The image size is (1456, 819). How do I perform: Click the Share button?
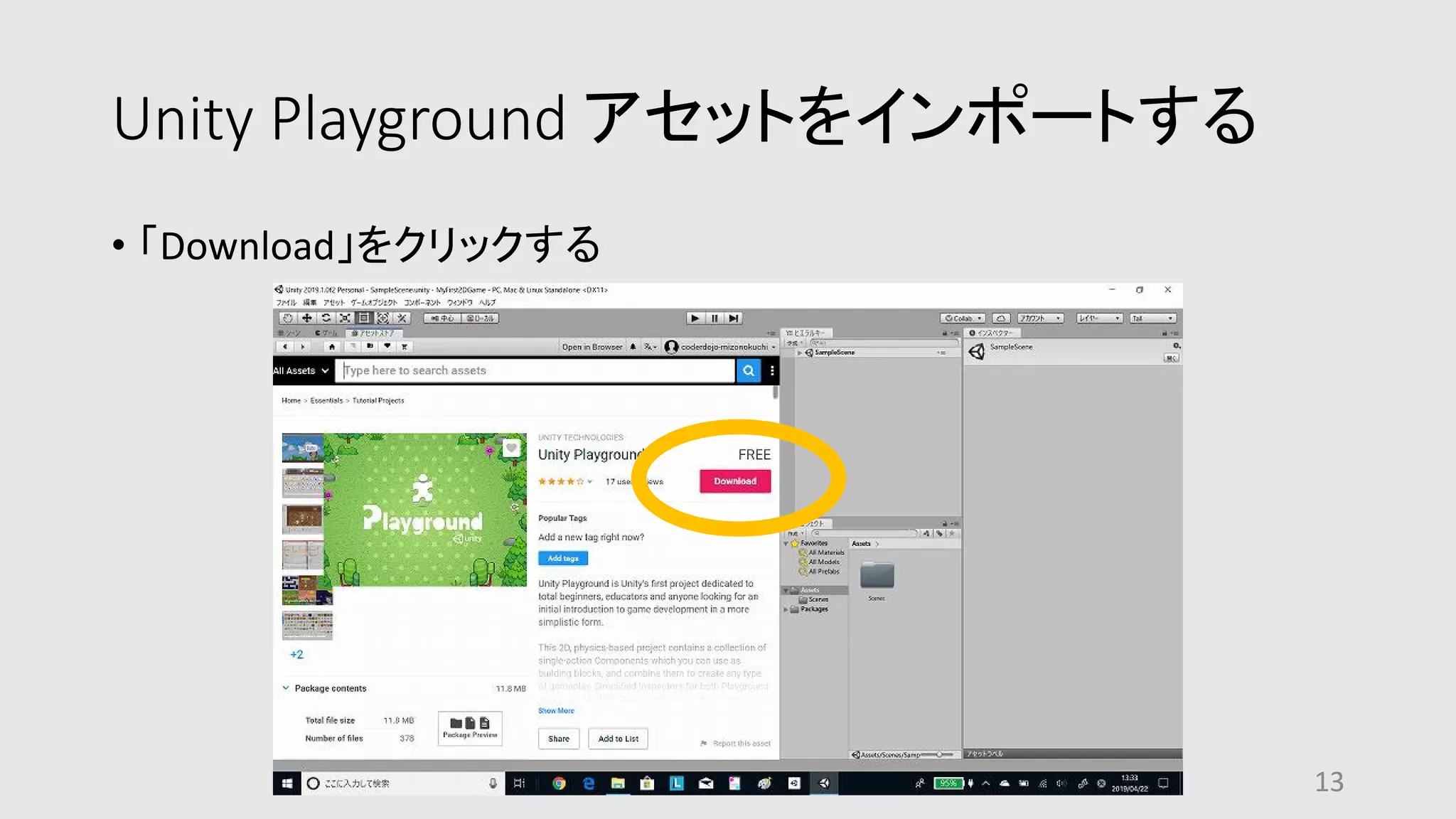[559, 739]
